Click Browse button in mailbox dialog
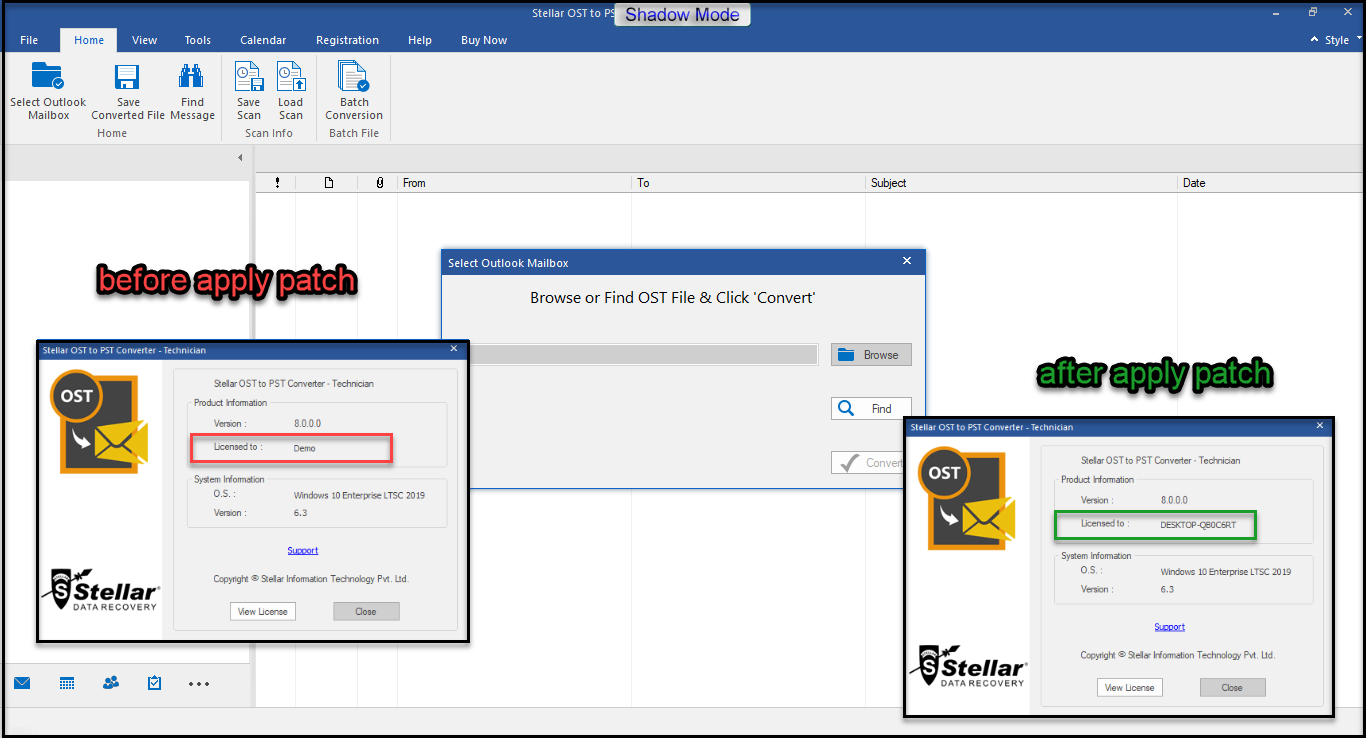This screenshot has width=1366, height=738. 871,355
